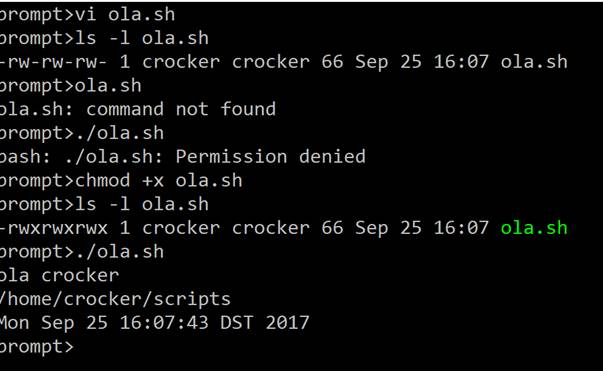Click the word 'found' in the error message

point(248,110)
